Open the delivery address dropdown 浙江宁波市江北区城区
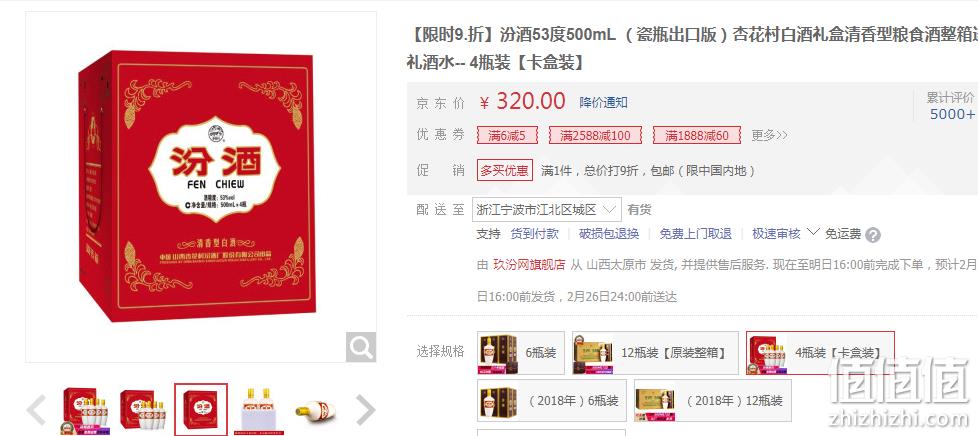This screenshot has width=978, height=436. click(546, 210)
